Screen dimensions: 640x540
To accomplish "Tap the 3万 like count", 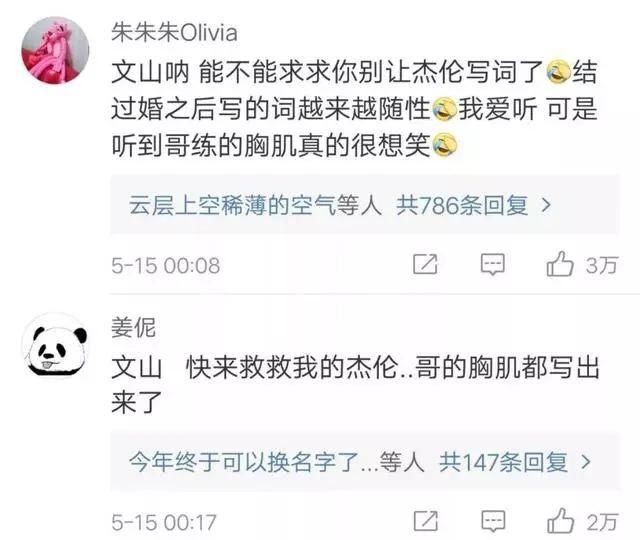I will pyautogui.click(x=602, y=266).
